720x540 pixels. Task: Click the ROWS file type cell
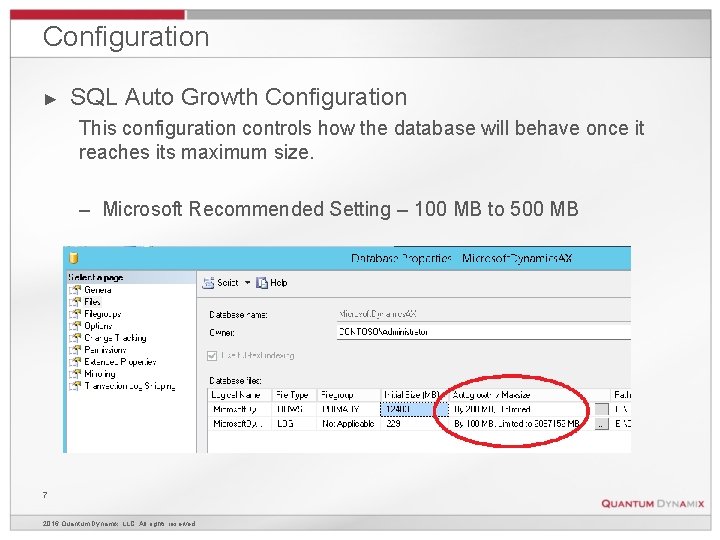coord(294,409)
